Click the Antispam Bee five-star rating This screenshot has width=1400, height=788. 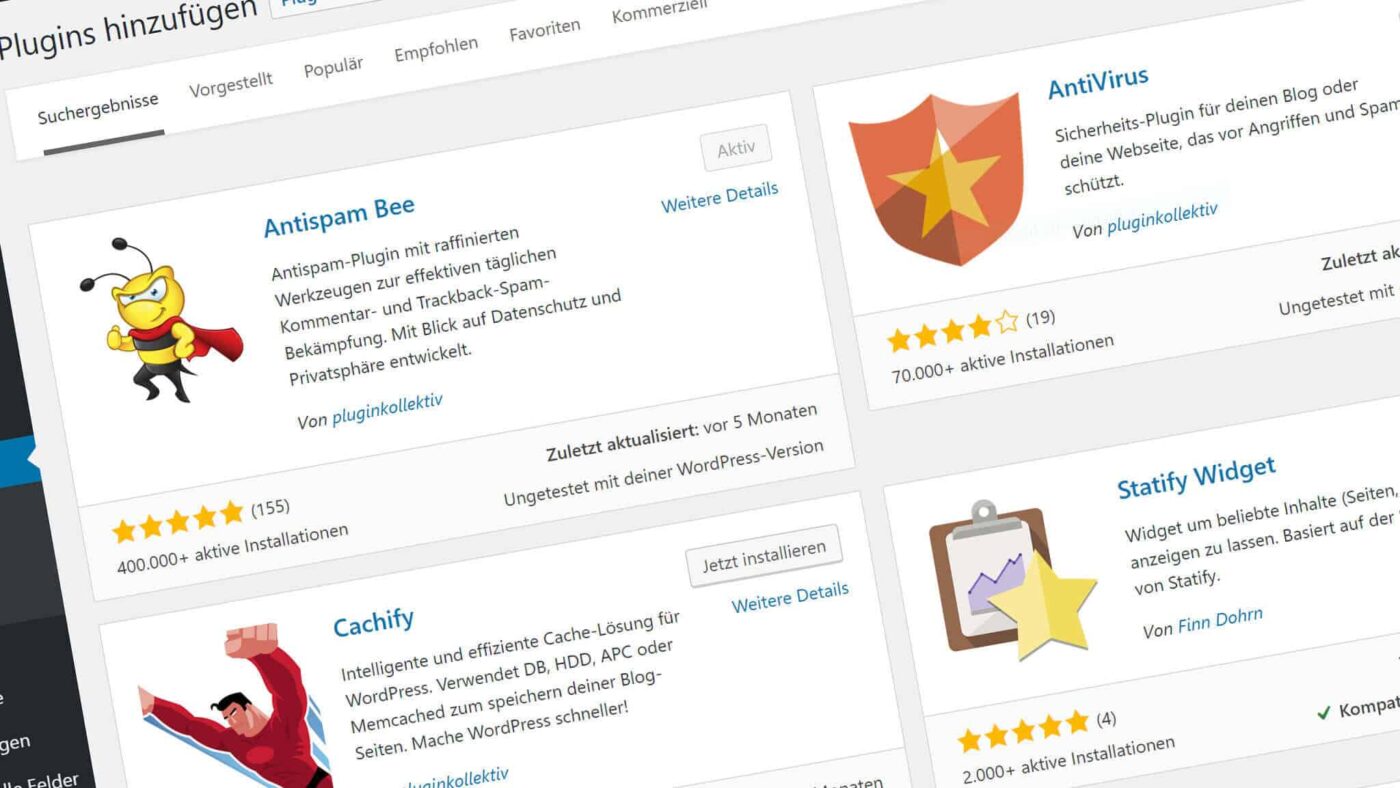[x=178, y=521]
